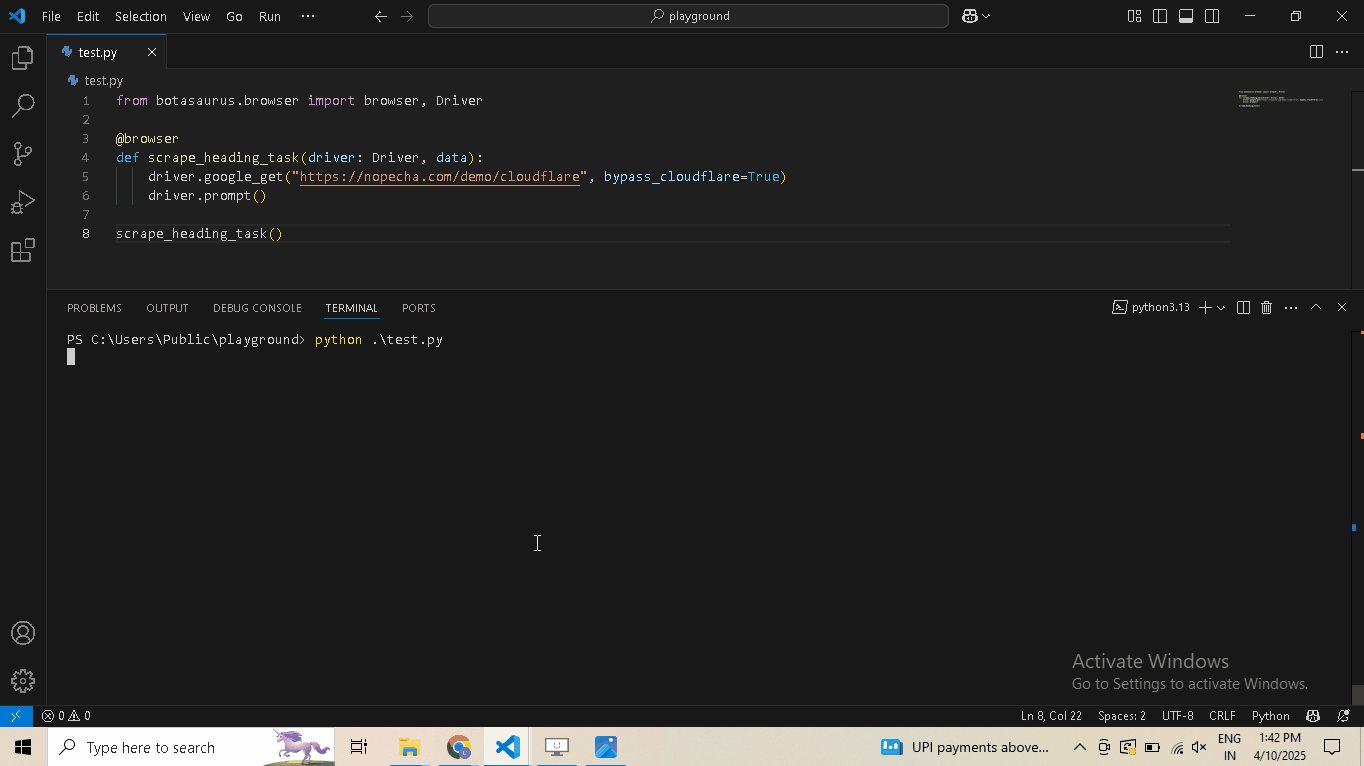Expand the panel with the maximize chevron

[1316, 307]
